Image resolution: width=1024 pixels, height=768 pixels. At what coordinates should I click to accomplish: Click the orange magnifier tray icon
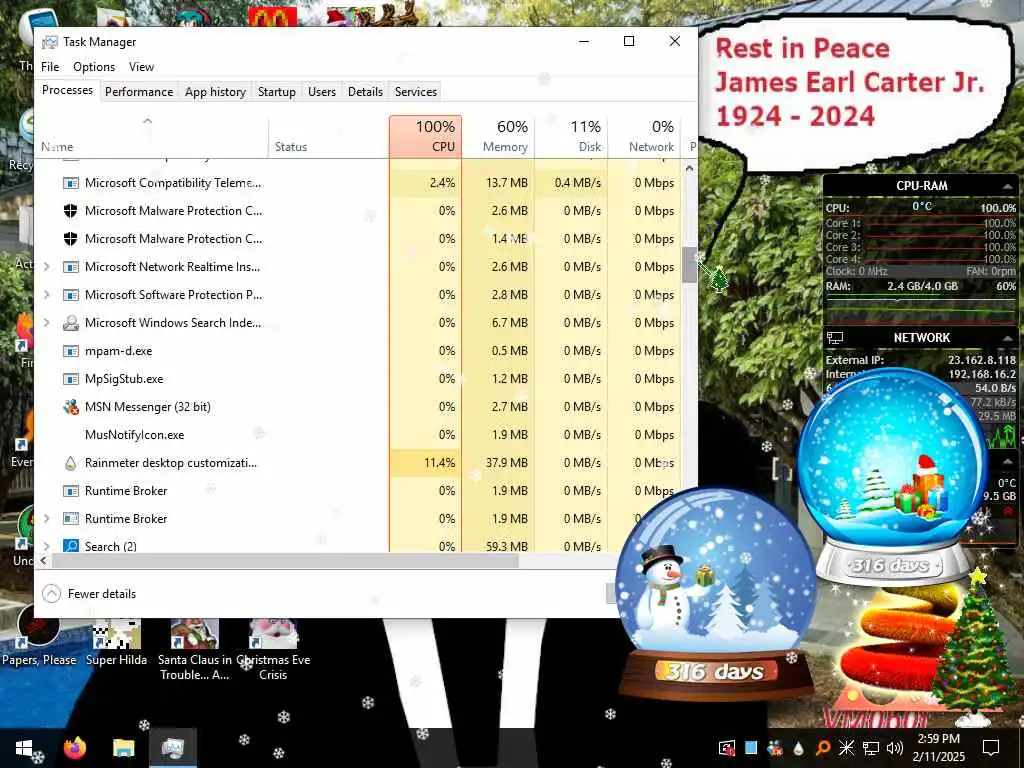pos(823,748)
